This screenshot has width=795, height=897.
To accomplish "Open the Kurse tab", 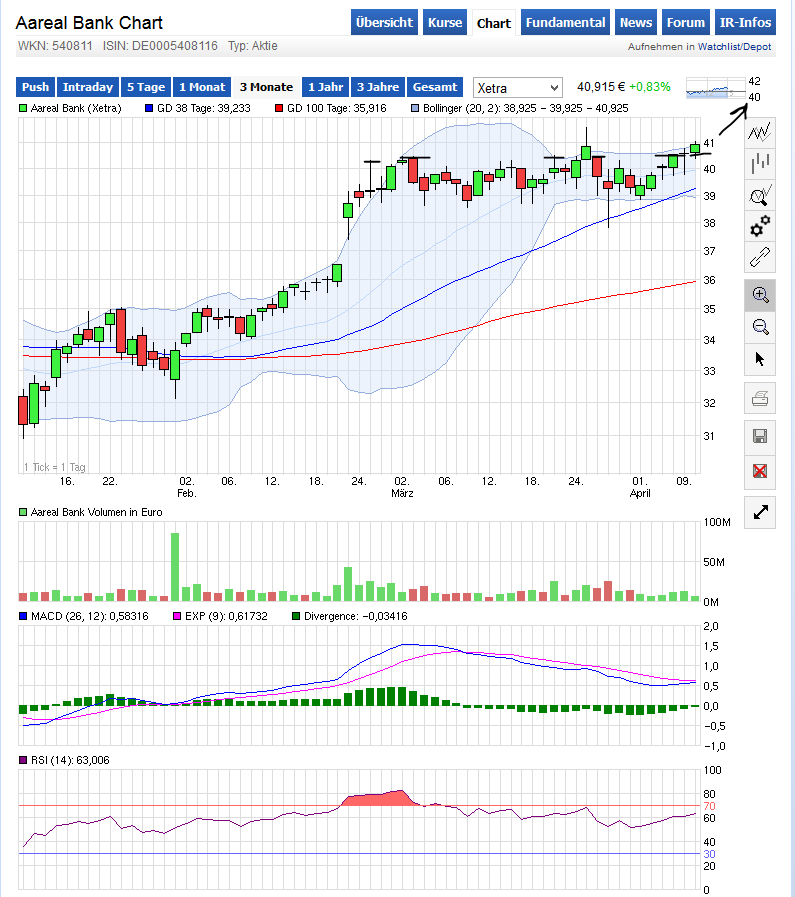I will point(445,22).
